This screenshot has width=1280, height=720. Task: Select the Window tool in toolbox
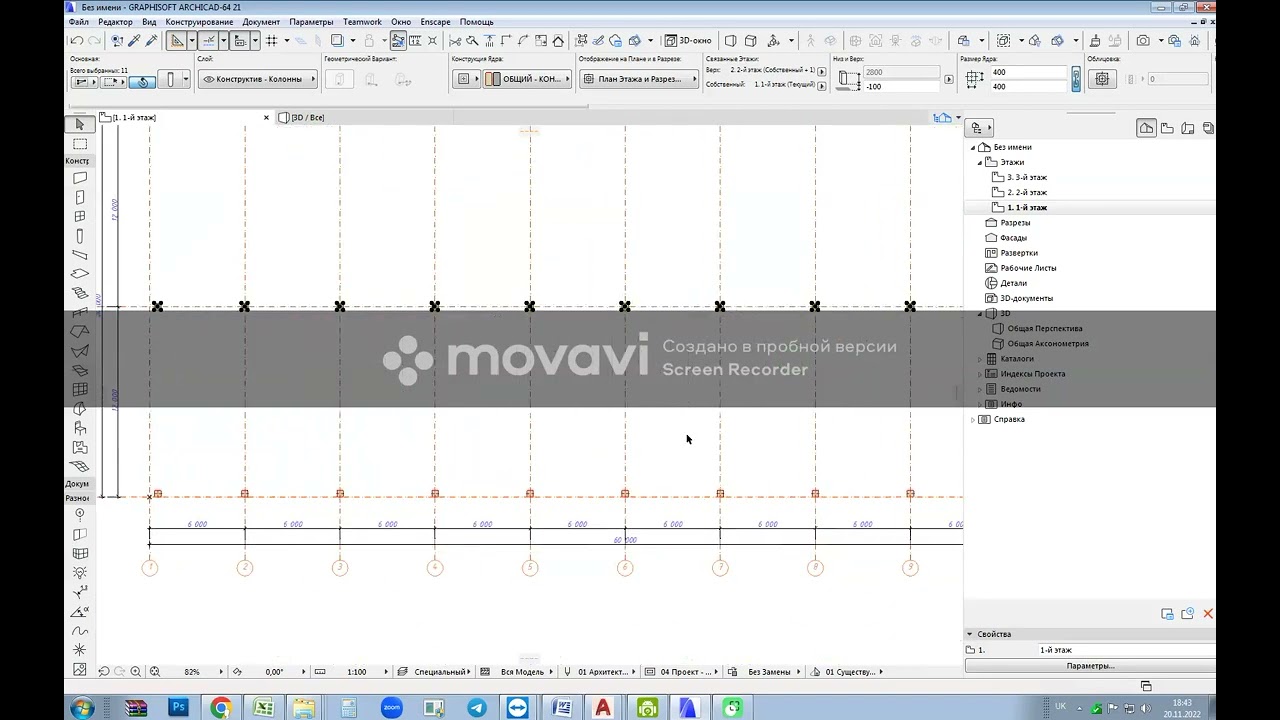(x=79, y=216)
